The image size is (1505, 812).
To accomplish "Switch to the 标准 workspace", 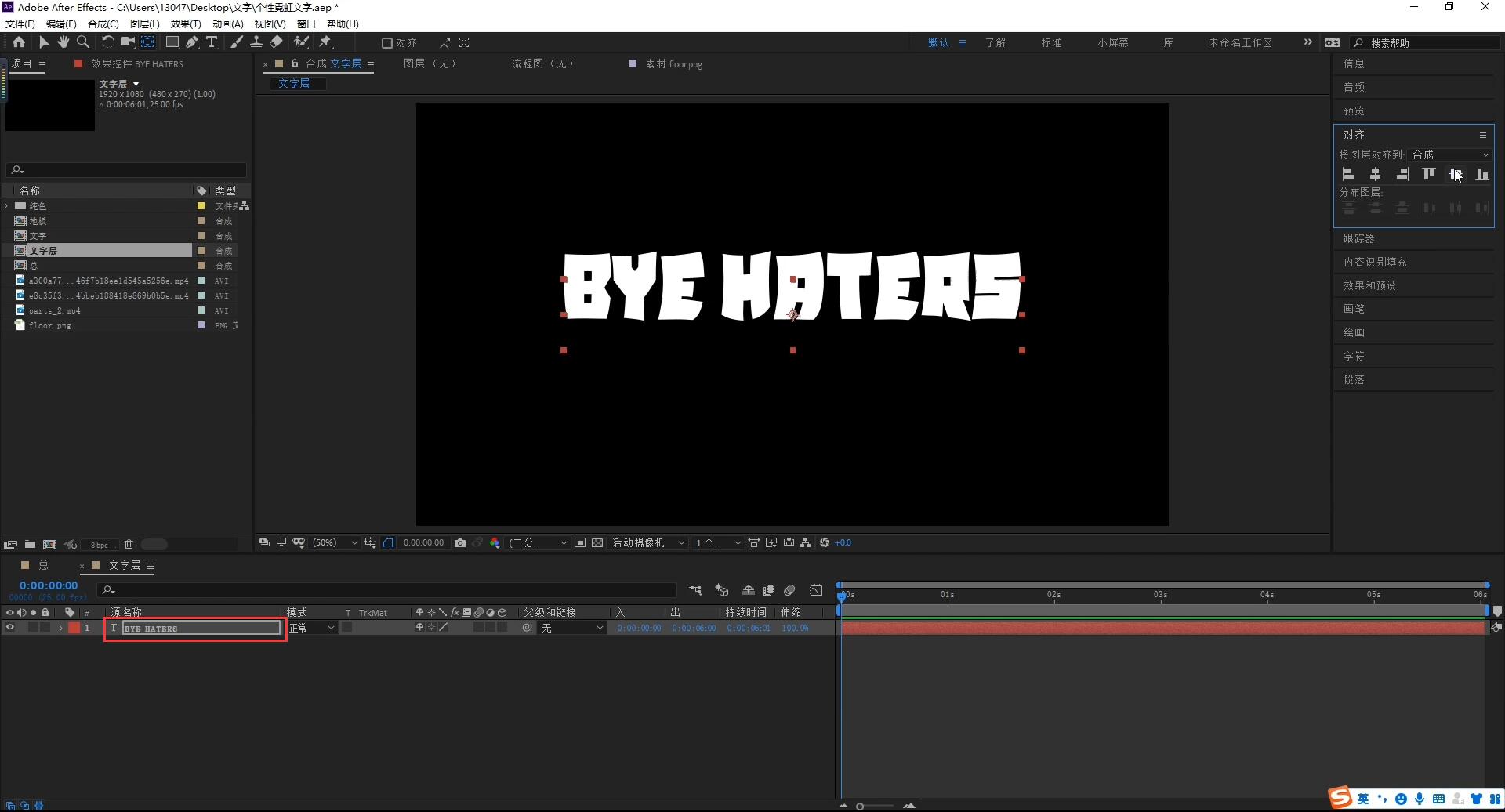I will coord(1051,42).
